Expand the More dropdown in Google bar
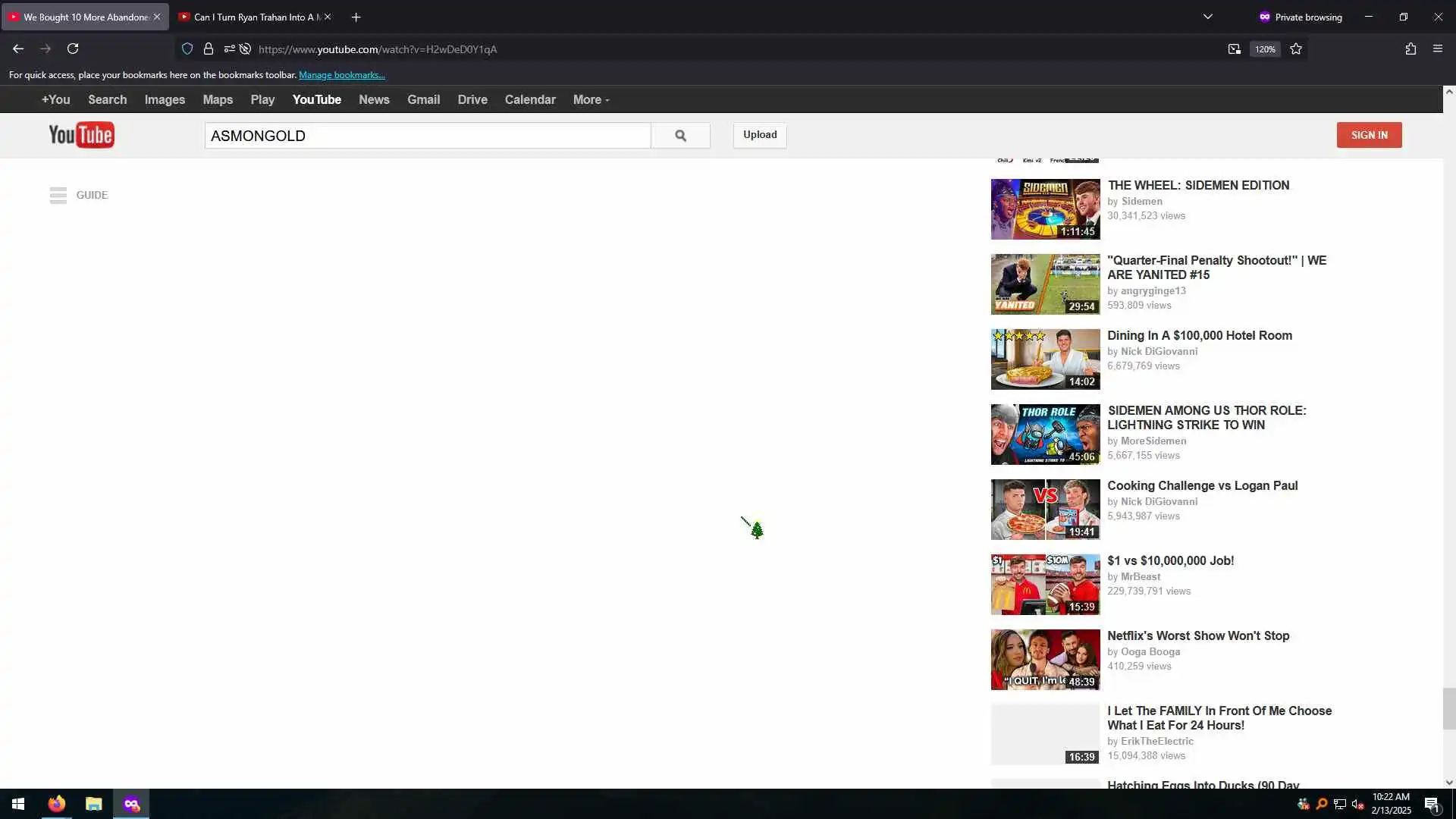 pyautogui.click(x=591, y=99)
